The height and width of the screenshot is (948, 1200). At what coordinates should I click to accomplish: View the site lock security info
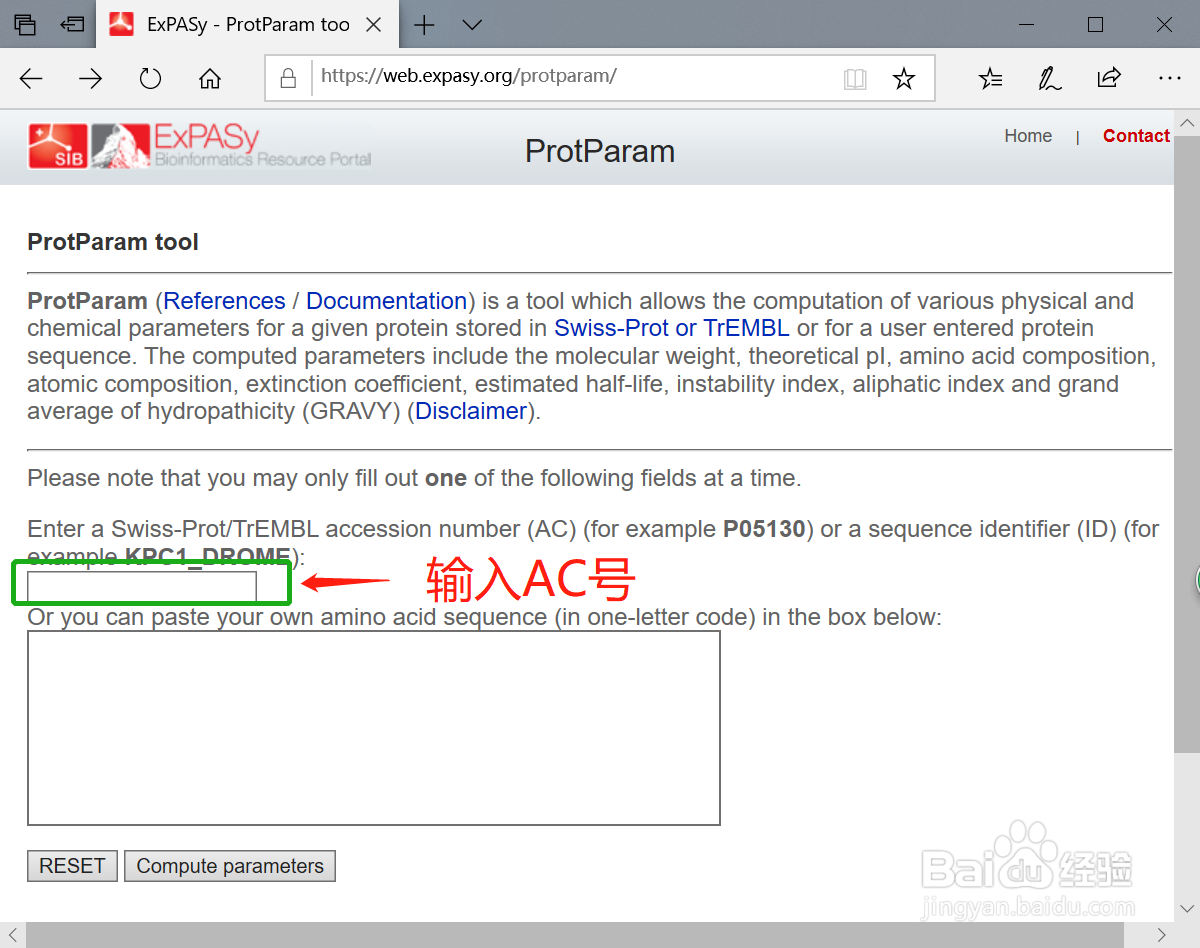click(289, 78)
